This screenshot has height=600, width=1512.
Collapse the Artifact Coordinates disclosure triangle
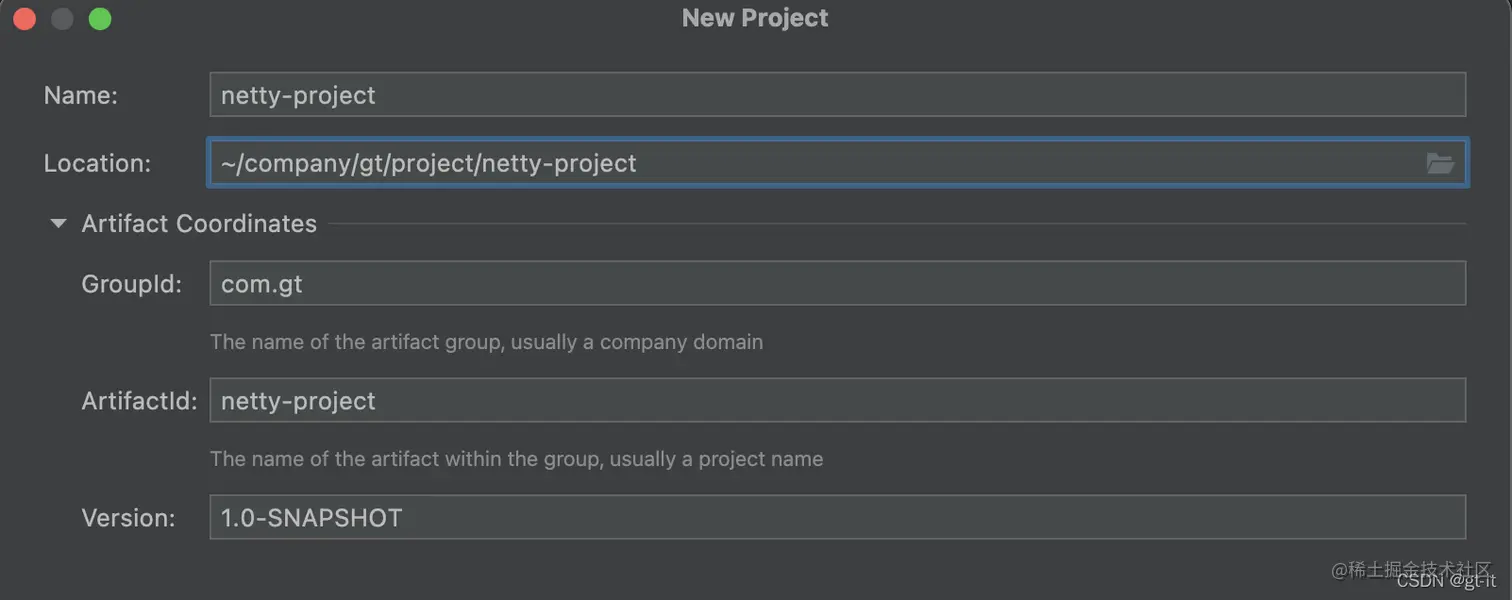pyautogui.click(x=58, y=224)
